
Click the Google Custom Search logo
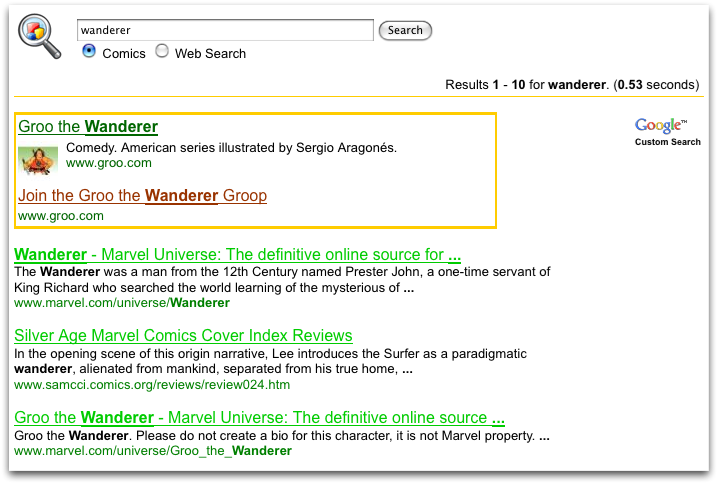[667, 130]
